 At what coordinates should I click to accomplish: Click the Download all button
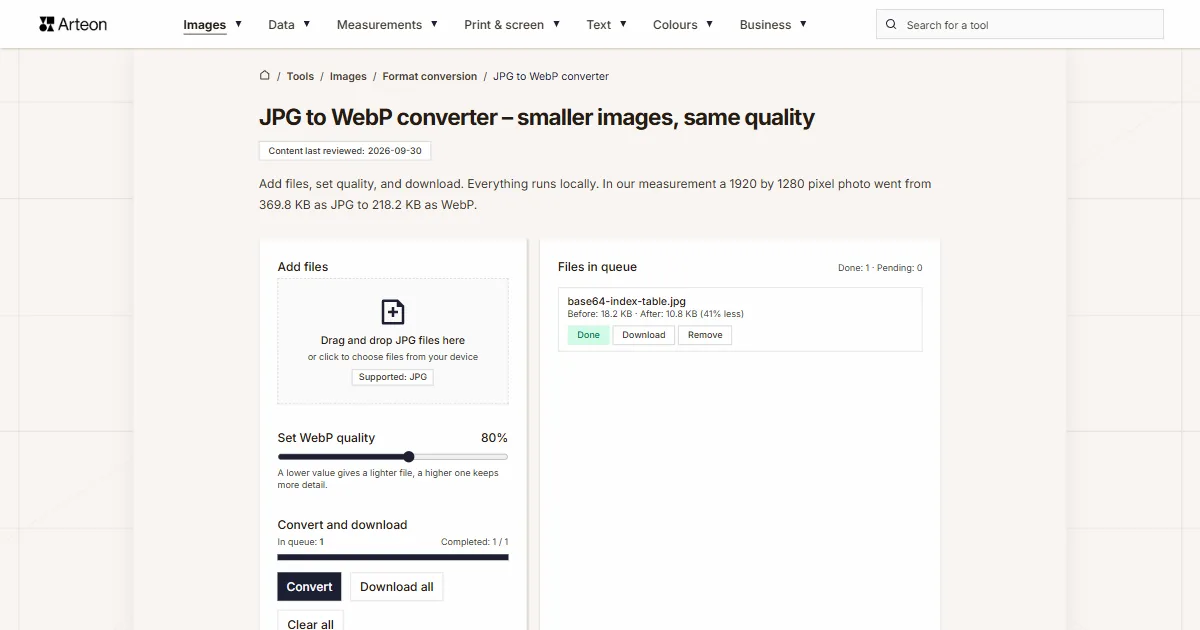tap(397, 587)
